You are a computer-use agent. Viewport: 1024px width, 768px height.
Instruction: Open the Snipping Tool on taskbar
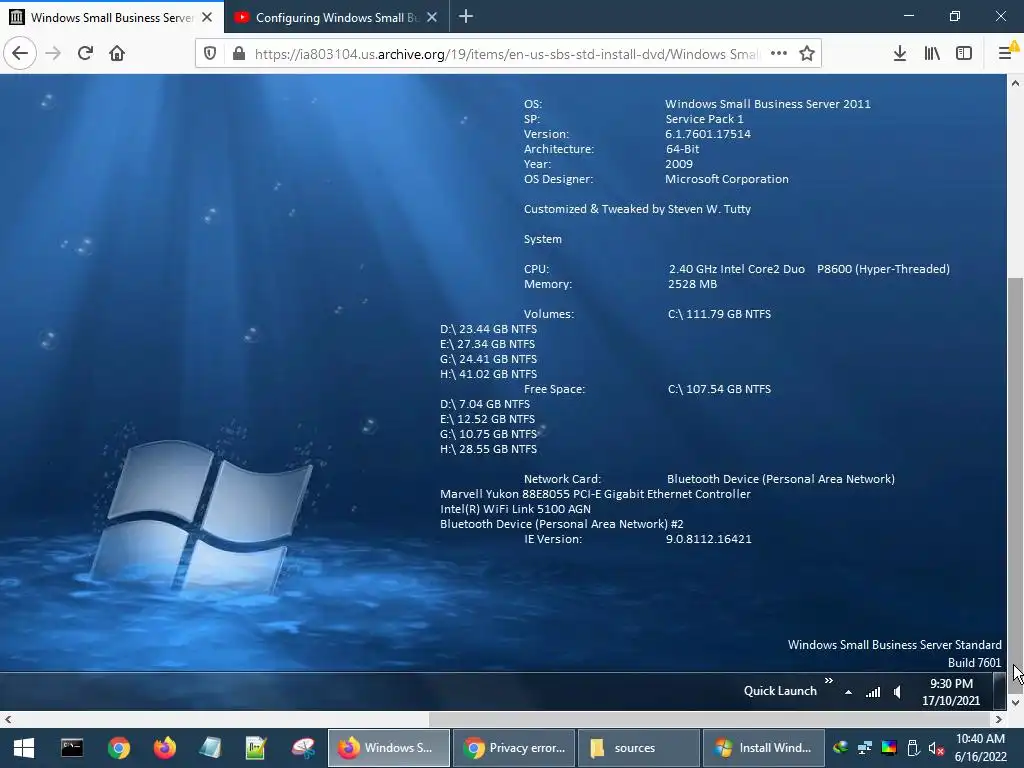tap(303, 748)
